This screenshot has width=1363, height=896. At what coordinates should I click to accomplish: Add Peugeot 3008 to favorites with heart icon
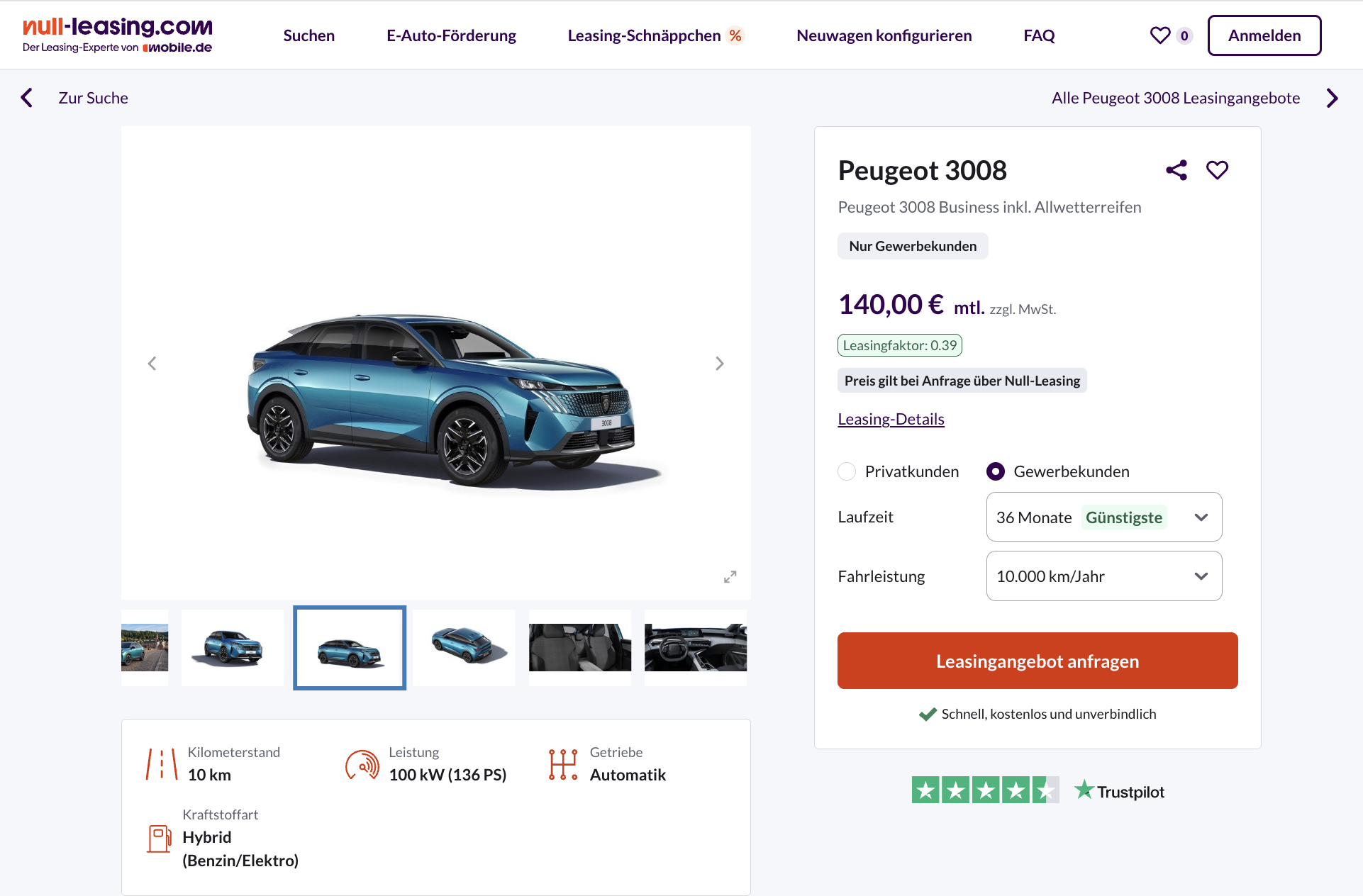pyautogui.click(x=1217, y=170)
